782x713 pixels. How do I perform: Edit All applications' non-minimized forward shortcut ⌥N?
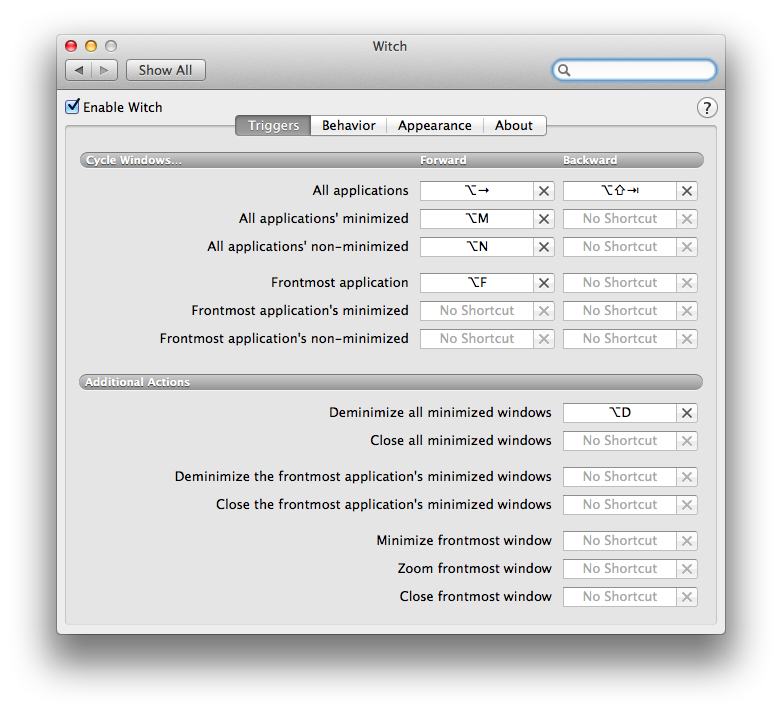pos(477,247)
